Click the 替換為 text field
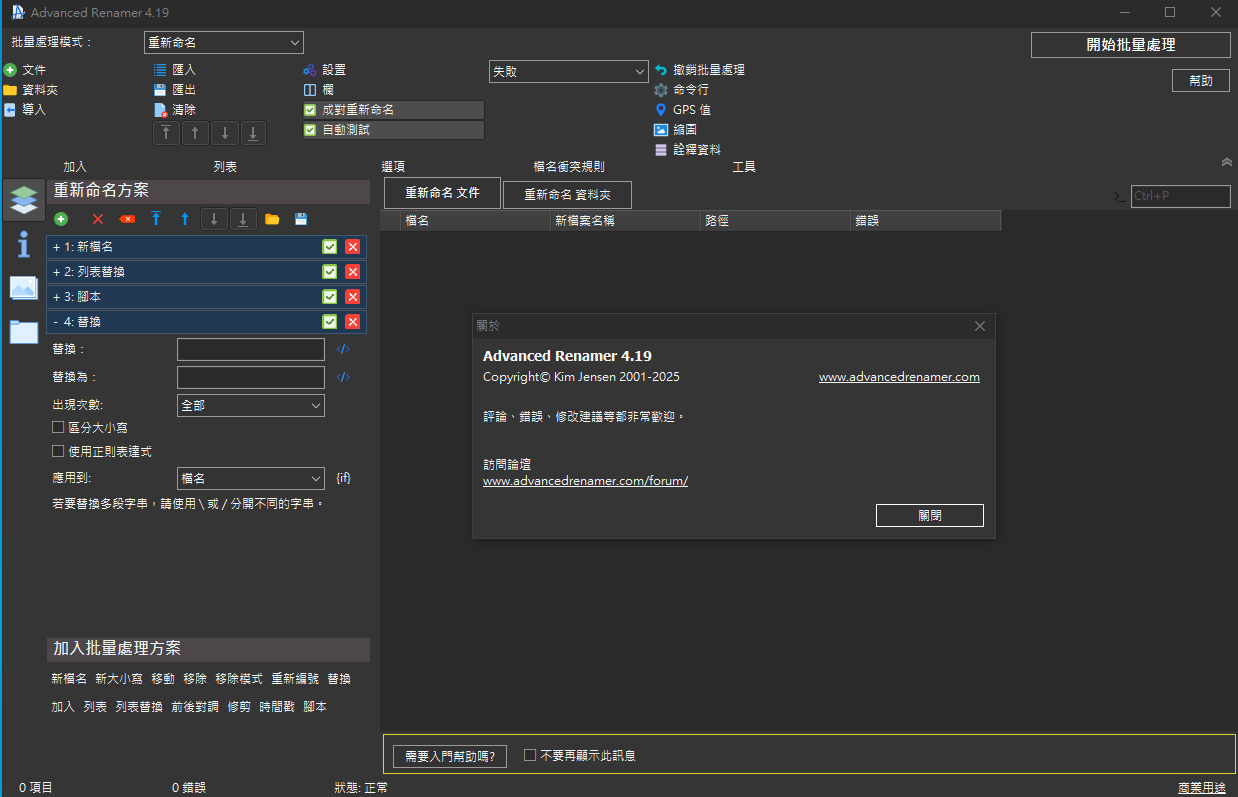This screenshot has height=797, width=1238. (x=250, y=377)
